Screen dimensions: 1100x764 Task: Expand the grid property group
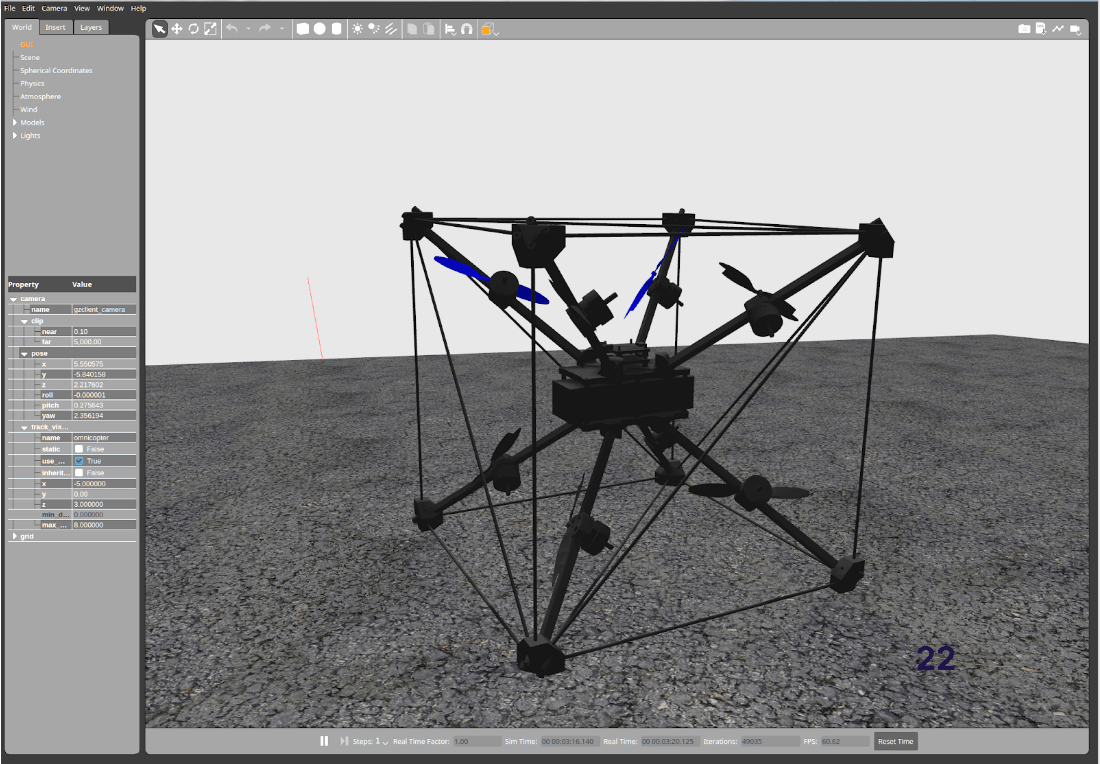[14, 537]
